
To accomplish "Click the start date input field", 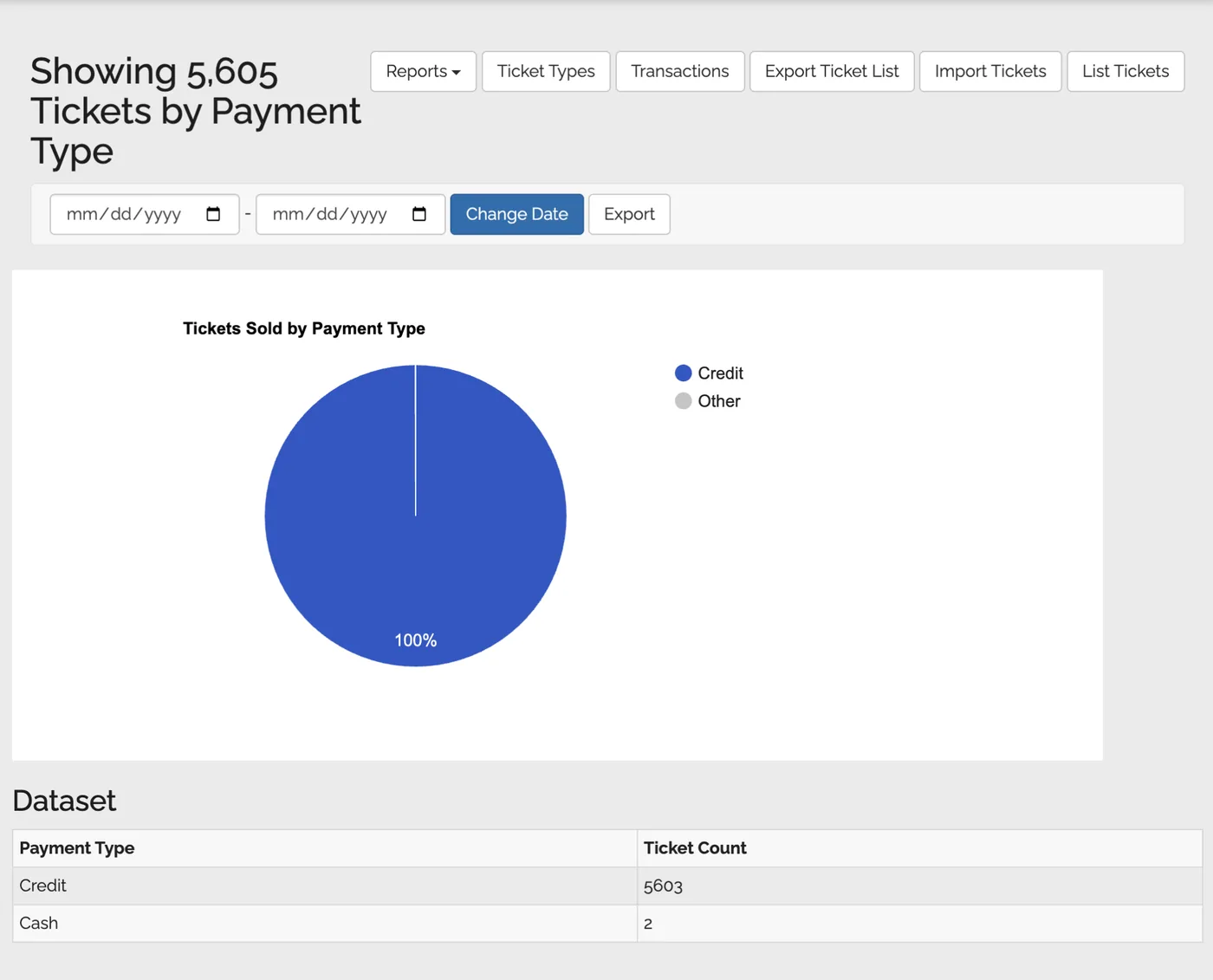I will (x=145, y=214).
